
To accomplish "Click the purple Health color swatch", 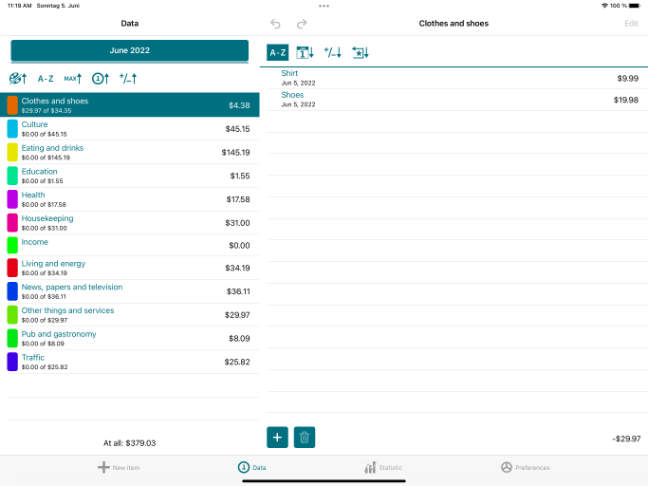I will 12,199.
